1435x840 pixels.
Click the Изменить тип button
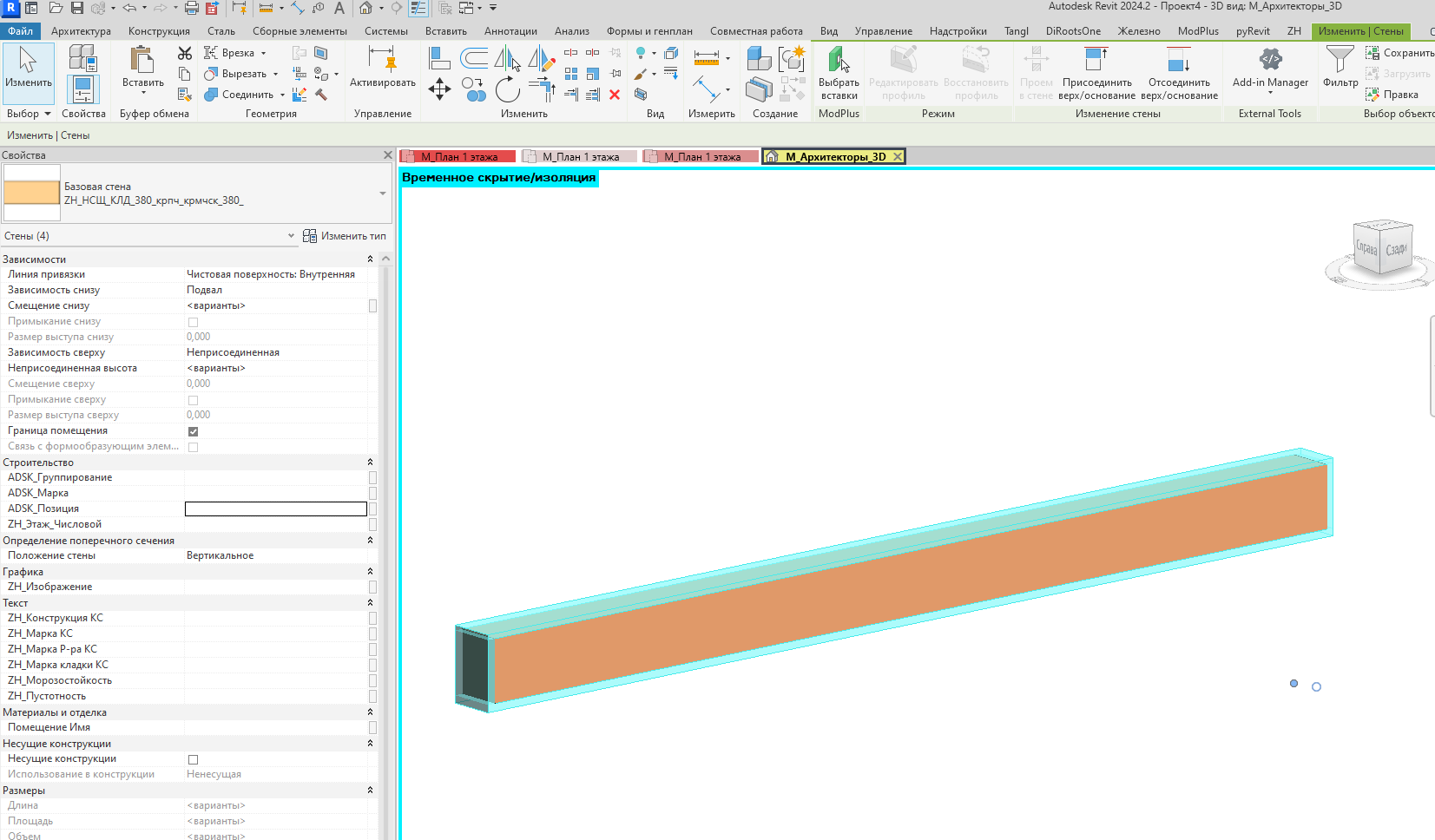coord(345,236)
